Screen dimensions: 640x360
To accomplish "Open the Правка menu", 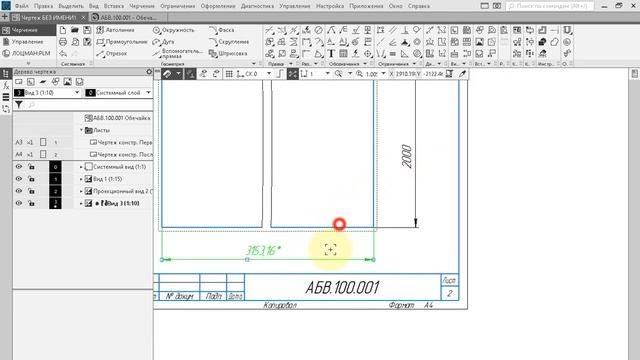I will 43,6.
